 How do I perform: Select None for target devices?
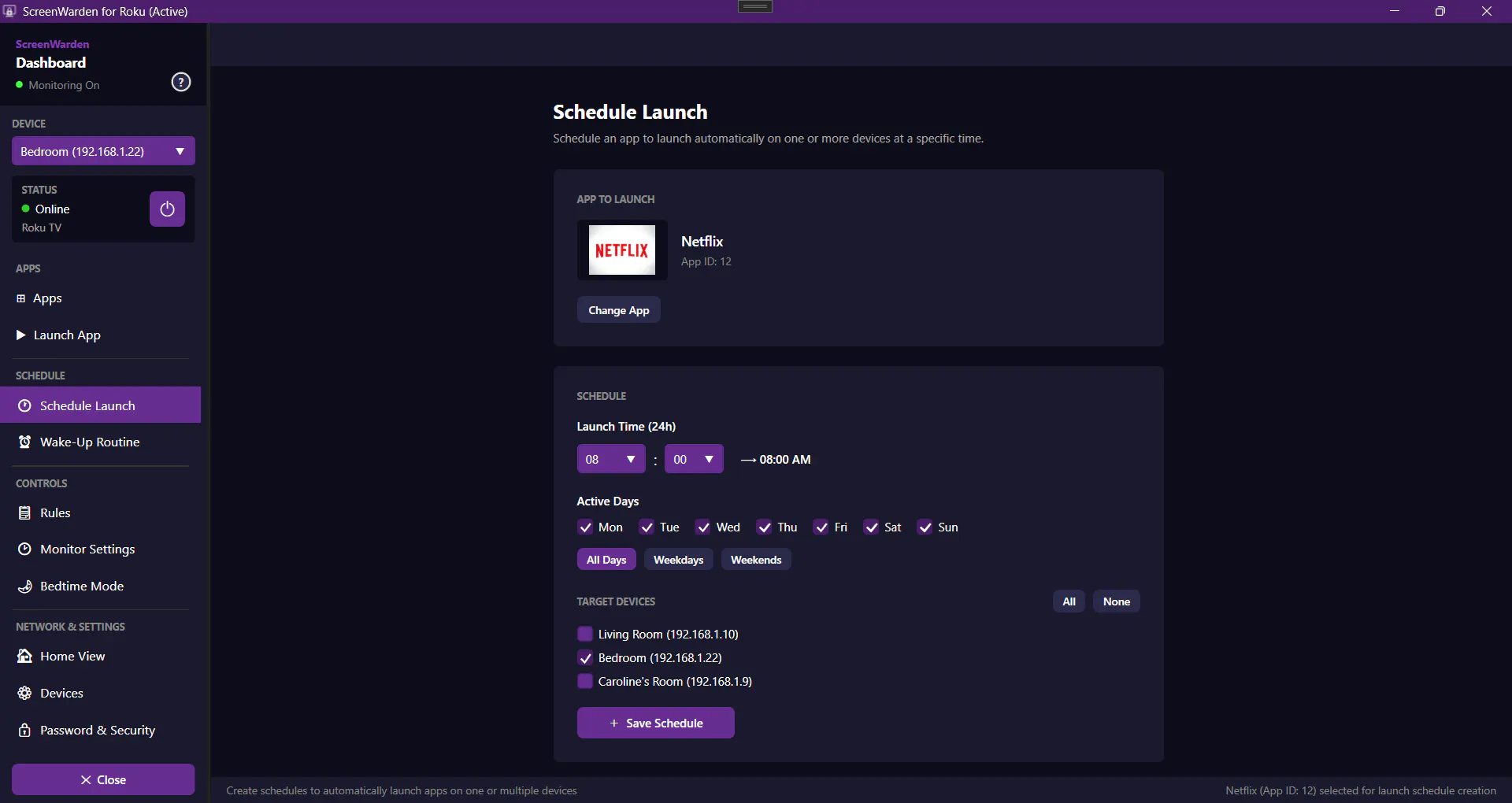click(x=1117, y=601)
